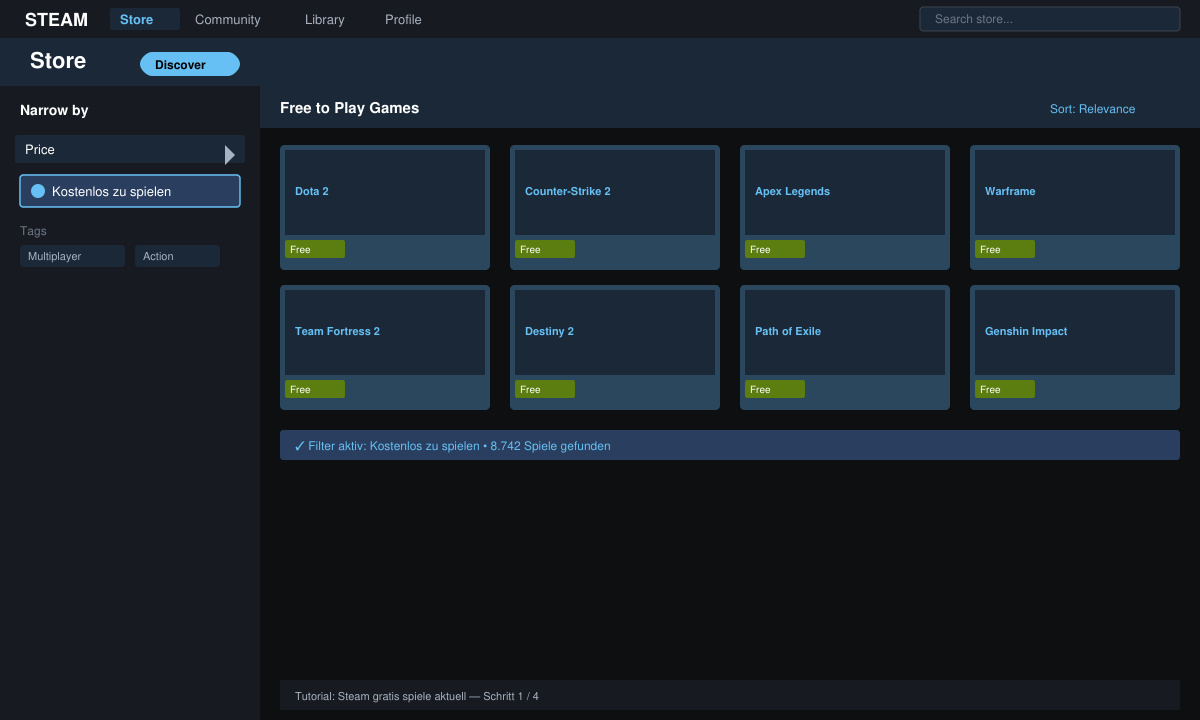Click the Discover button
The width and height of the screenshot is (1200, 720).
tap(190, 64)
